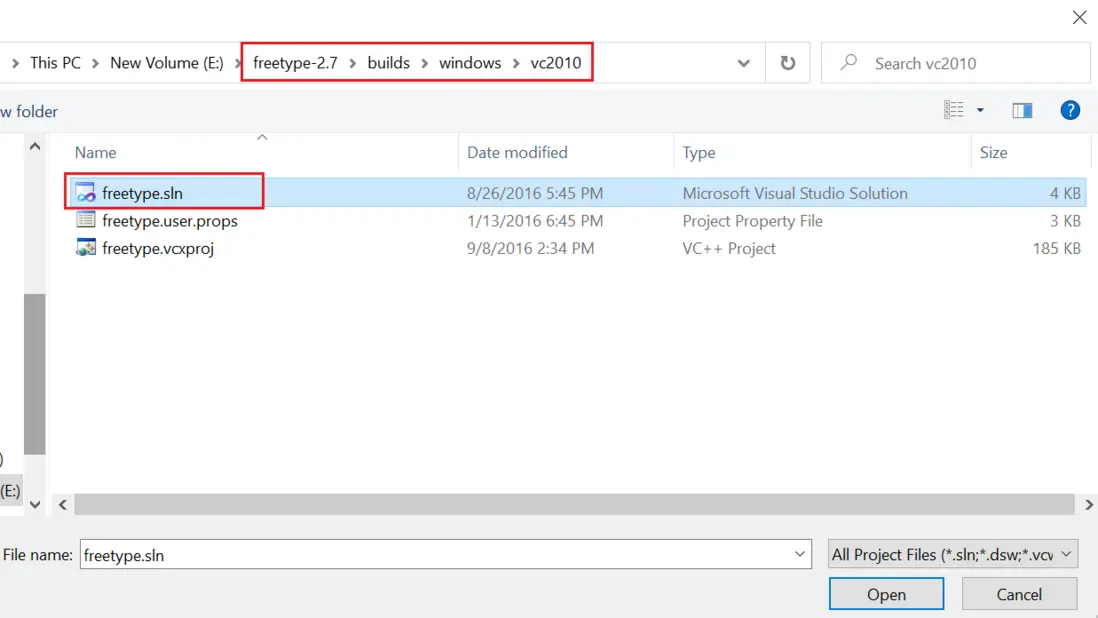The image size is (1098, 618).
Task: Select the freetype.sln file name
Action: (x=142, y=193)
